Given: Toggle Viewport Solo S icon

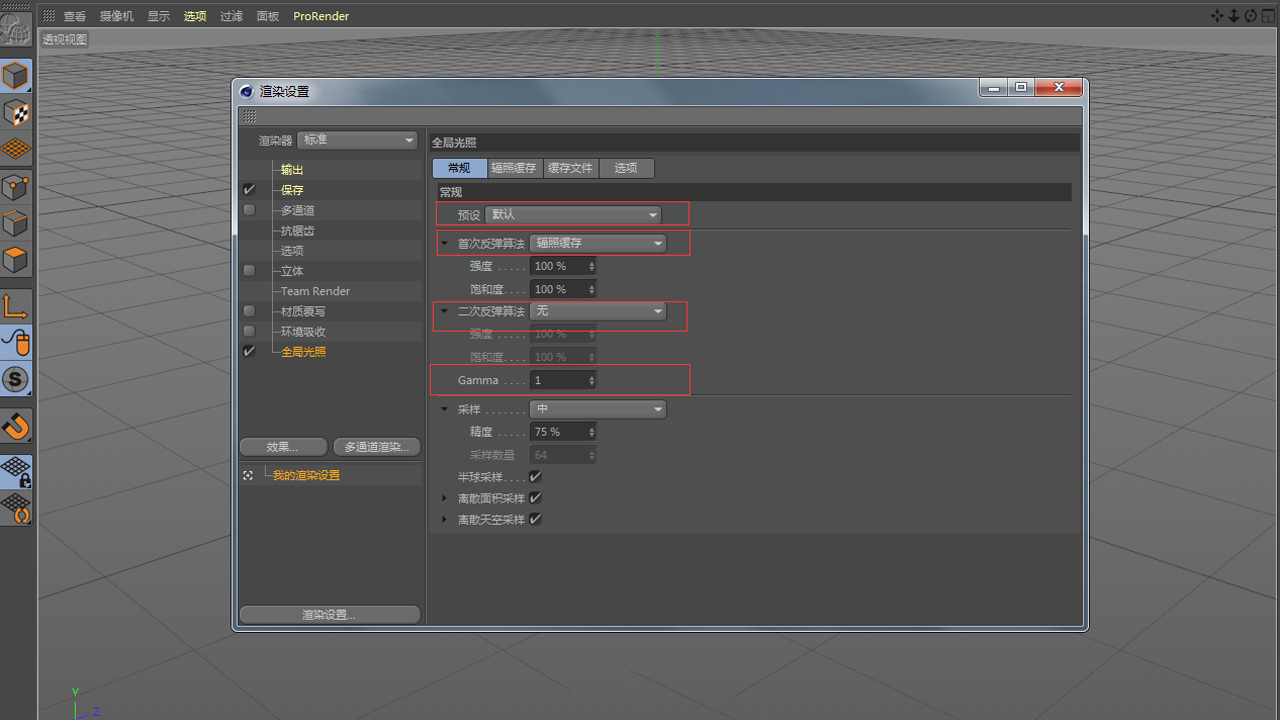Looking at the screenshot, I should click(x=16, y=379).
